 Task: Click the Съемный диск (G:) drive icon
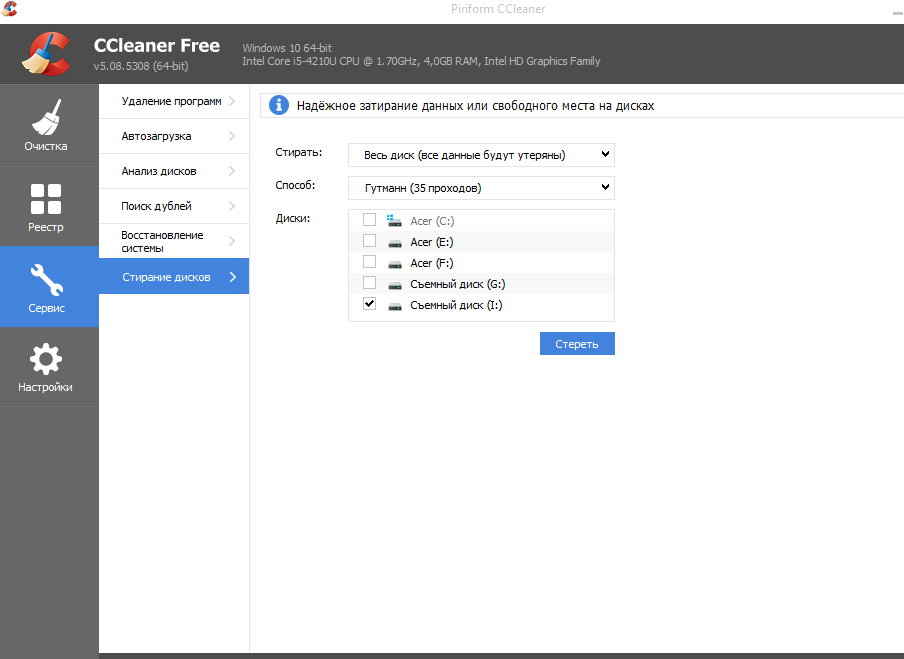click(x=394, y=284)
